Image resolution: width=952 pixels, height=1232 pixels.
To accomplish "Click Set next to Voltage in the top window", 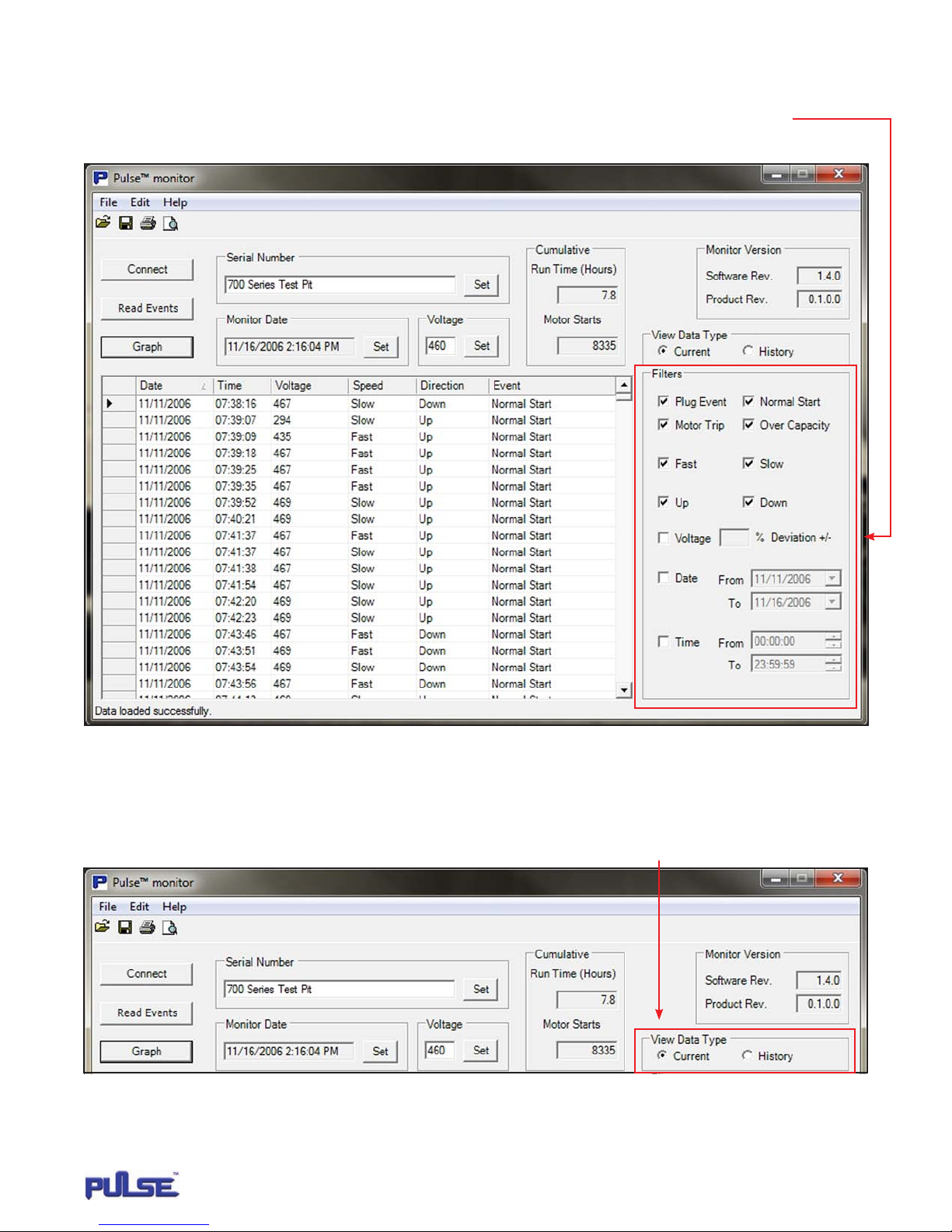I will coord(482,346).
